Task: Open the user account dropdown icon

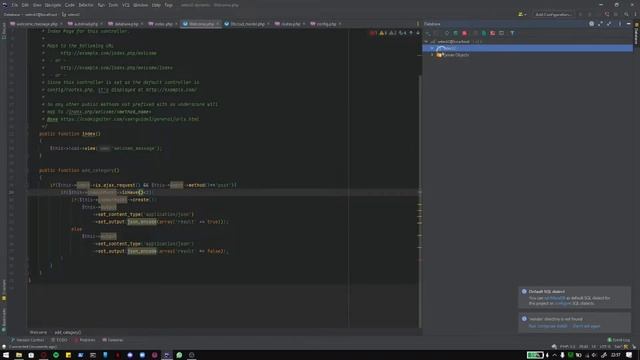Action: pos(522,14)
